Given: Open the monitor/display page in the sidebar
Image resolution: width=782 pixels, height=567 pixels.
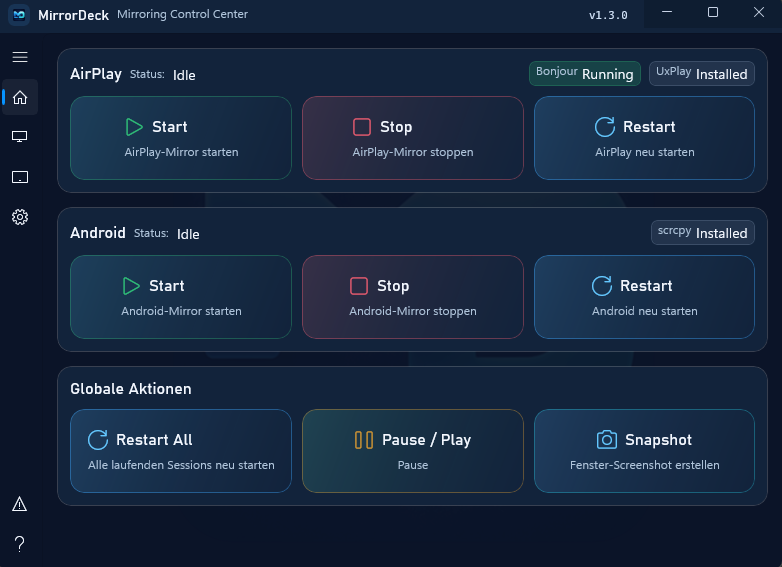Looking at the screenshot, I should coord(20,137).
